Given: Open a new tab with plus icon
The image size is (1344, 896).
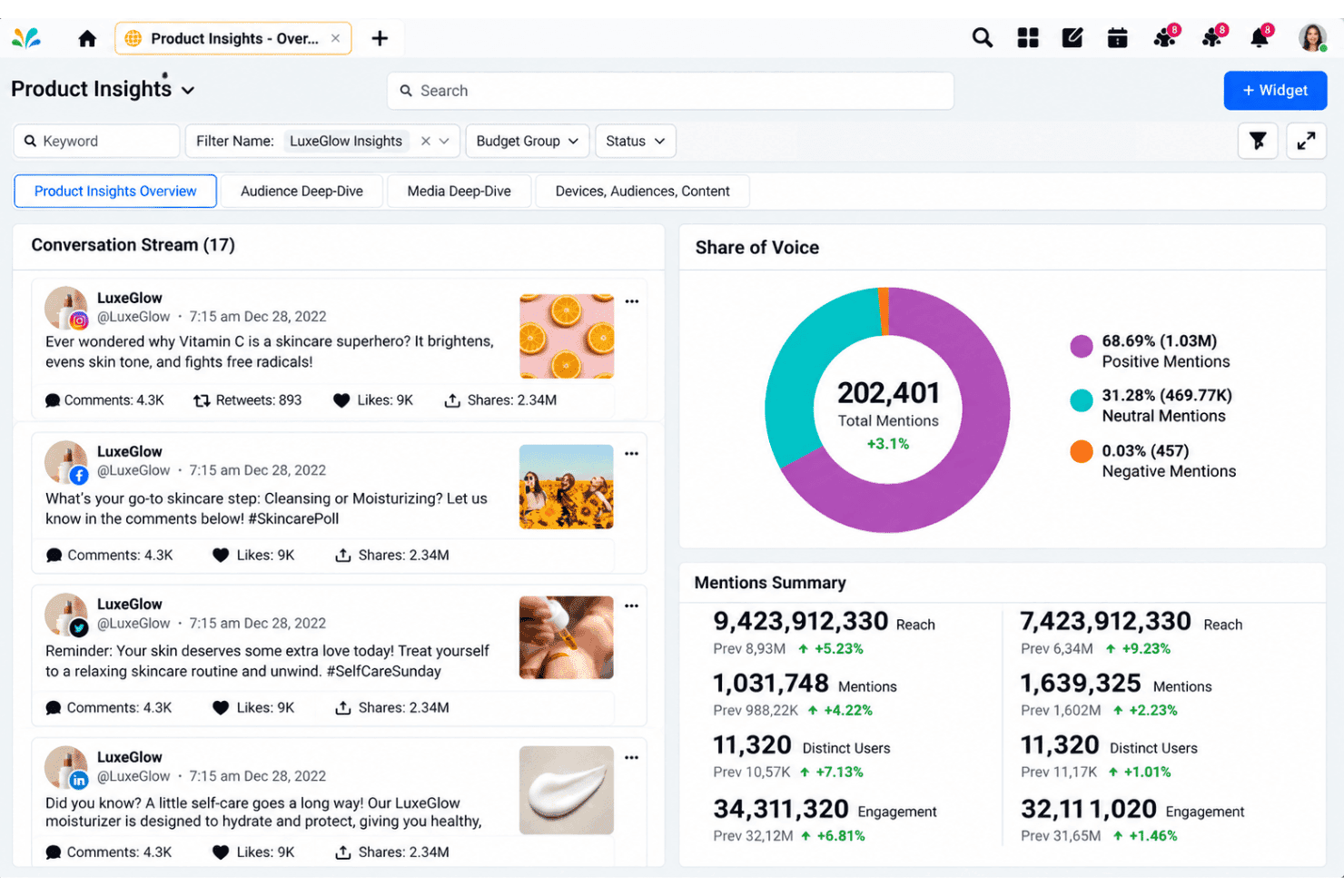Looking at the screenshot, I should tap(380, 38).
